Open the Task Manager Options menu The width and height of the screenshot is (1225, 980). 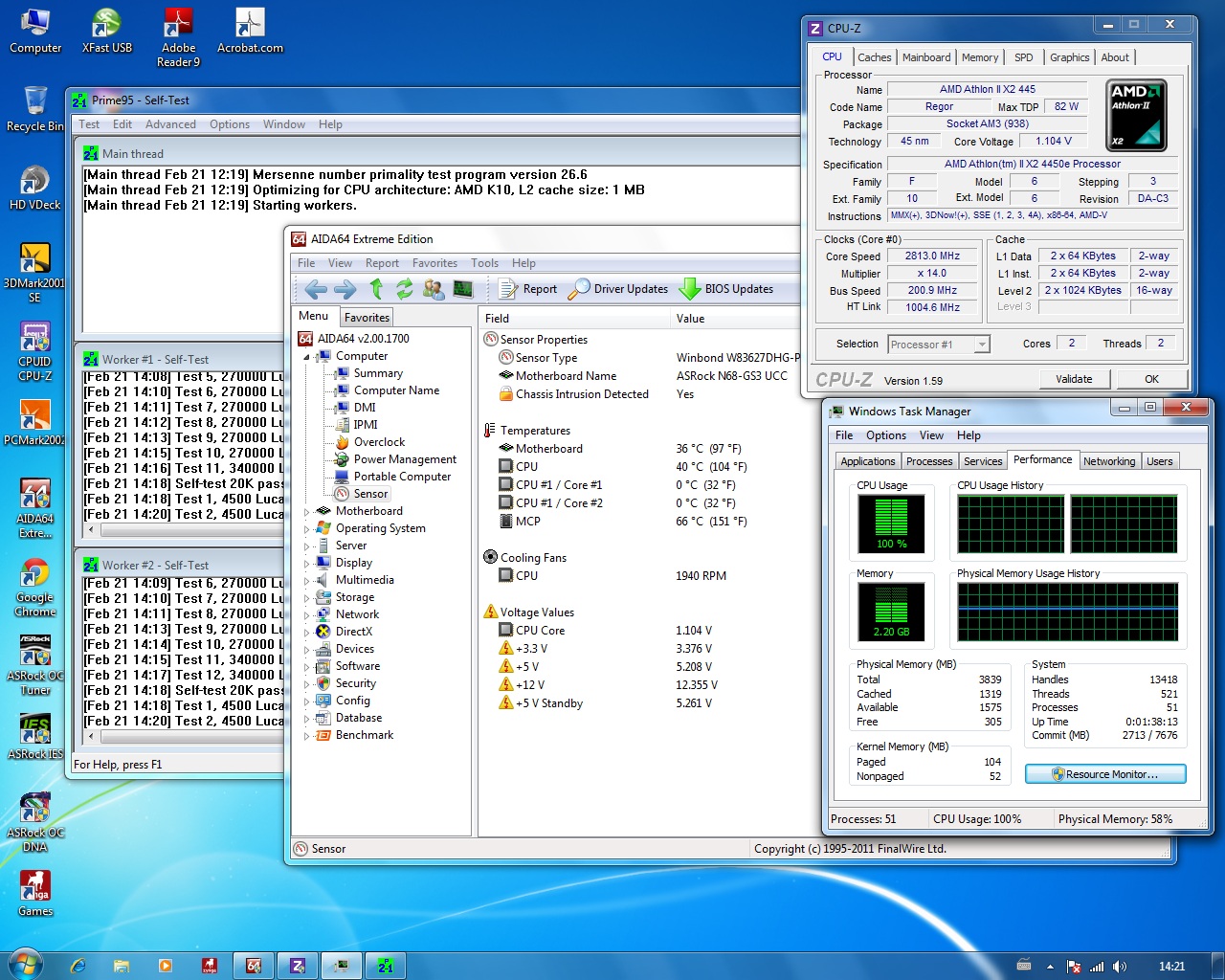click(886, 435)
